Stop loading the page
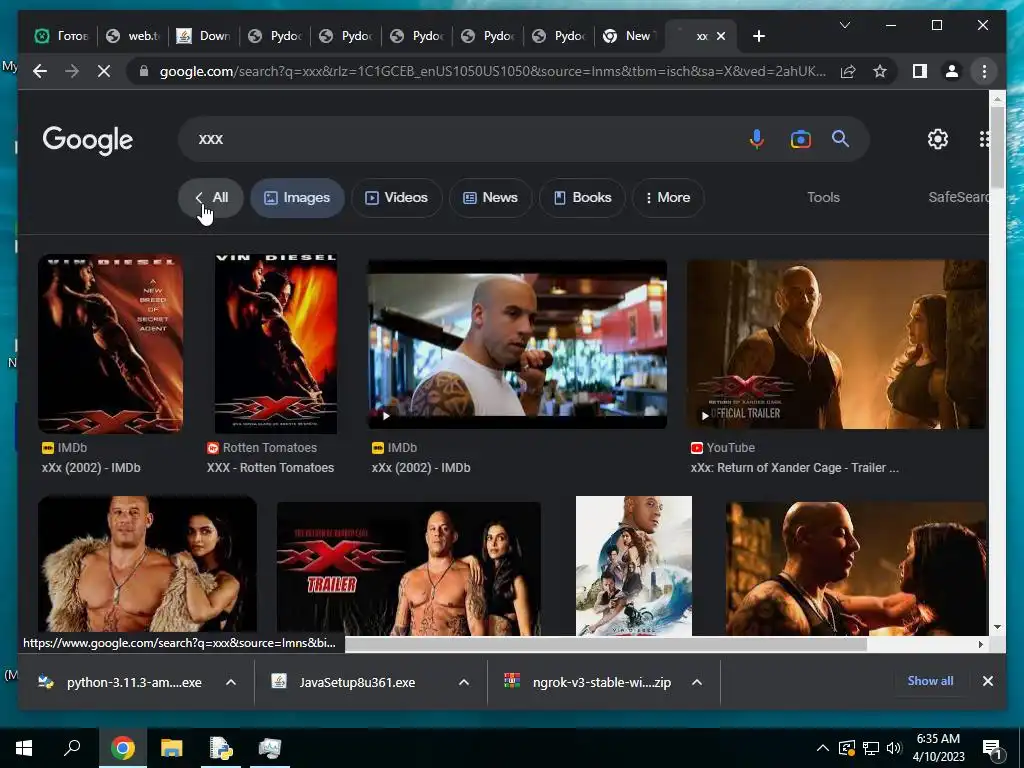This screenshot has height=768, width=1024. click(x=104, y=71)
